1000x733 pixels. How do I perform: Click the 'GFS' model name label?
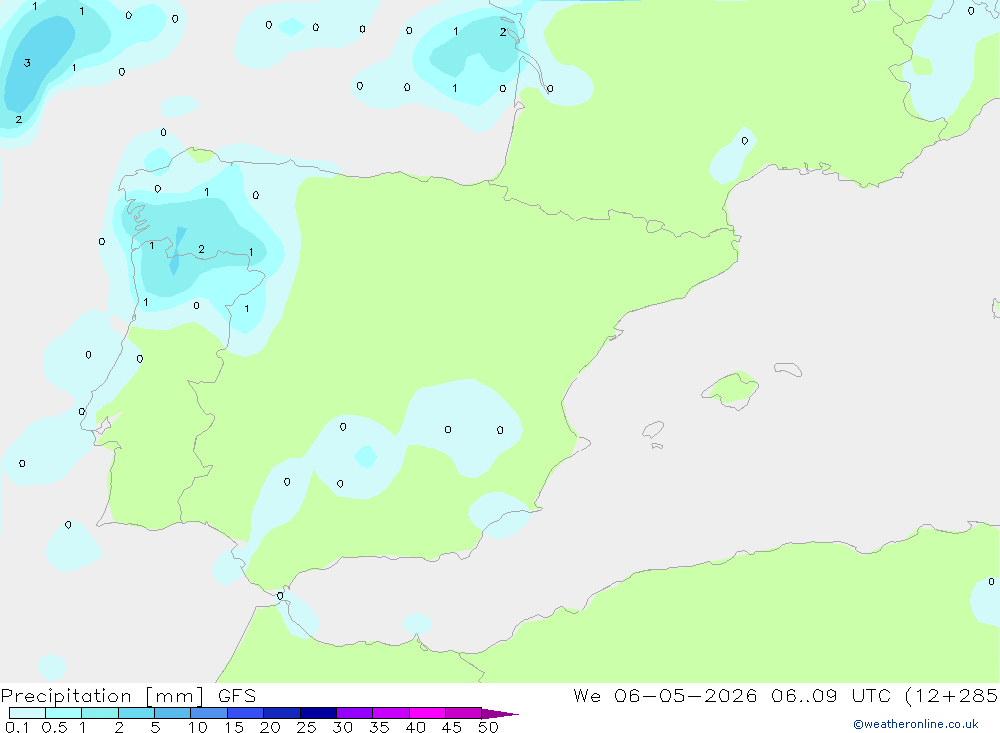(237, 695)
